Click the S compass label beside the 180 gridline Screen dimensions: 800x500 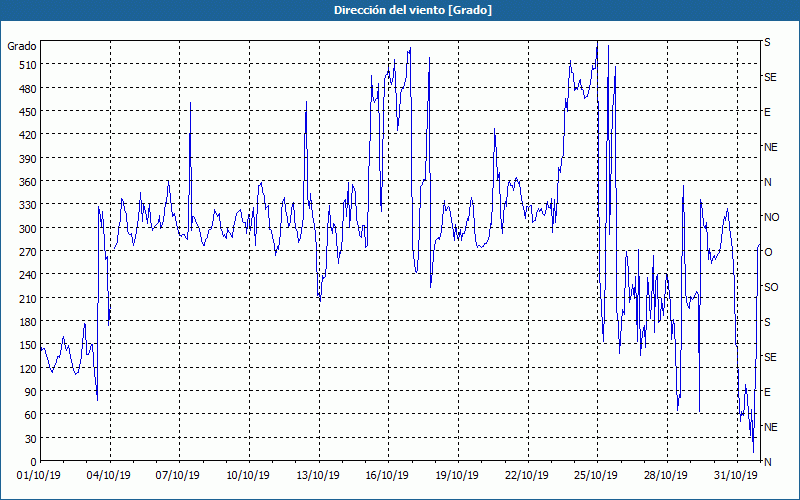pos(767,322)
